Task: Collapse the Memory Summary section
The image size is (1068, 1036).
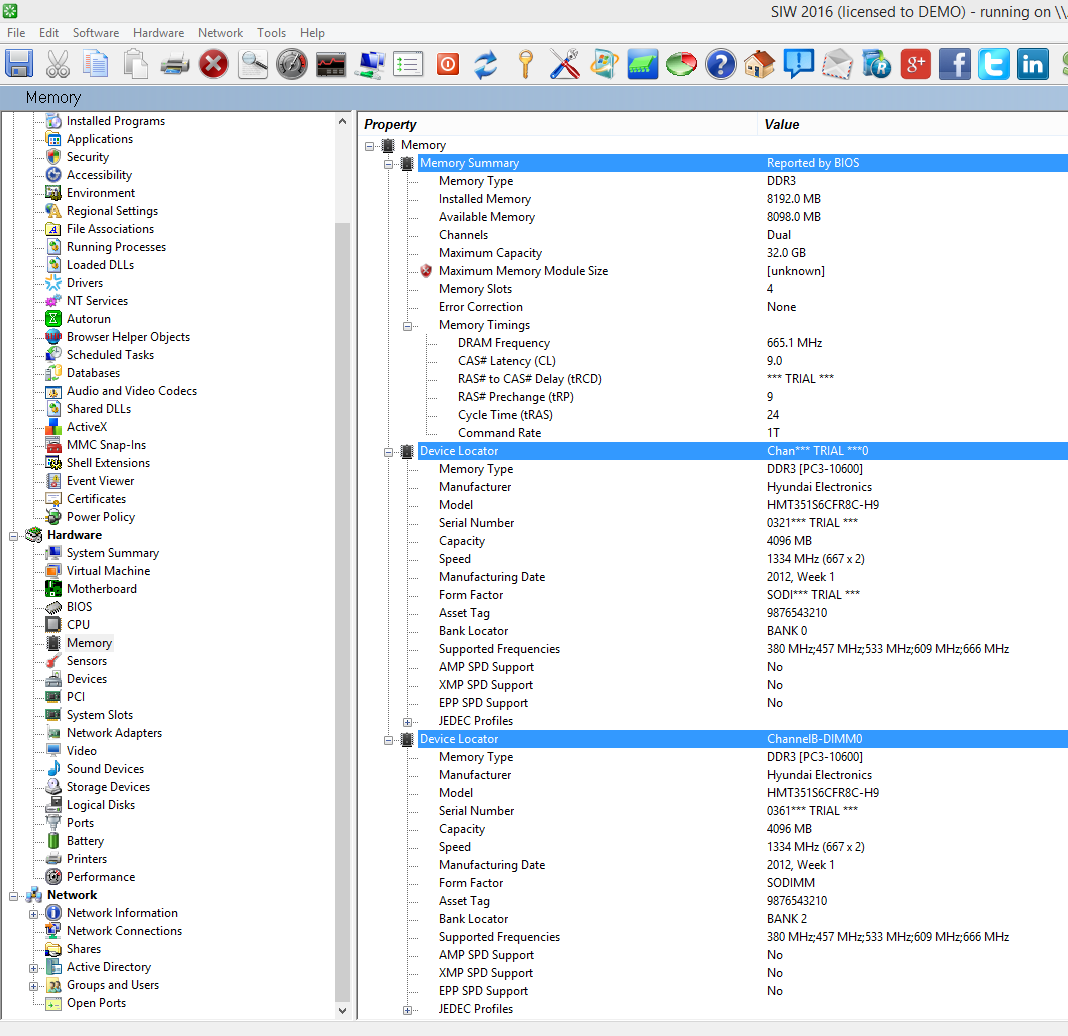Action: click(388, 164)
